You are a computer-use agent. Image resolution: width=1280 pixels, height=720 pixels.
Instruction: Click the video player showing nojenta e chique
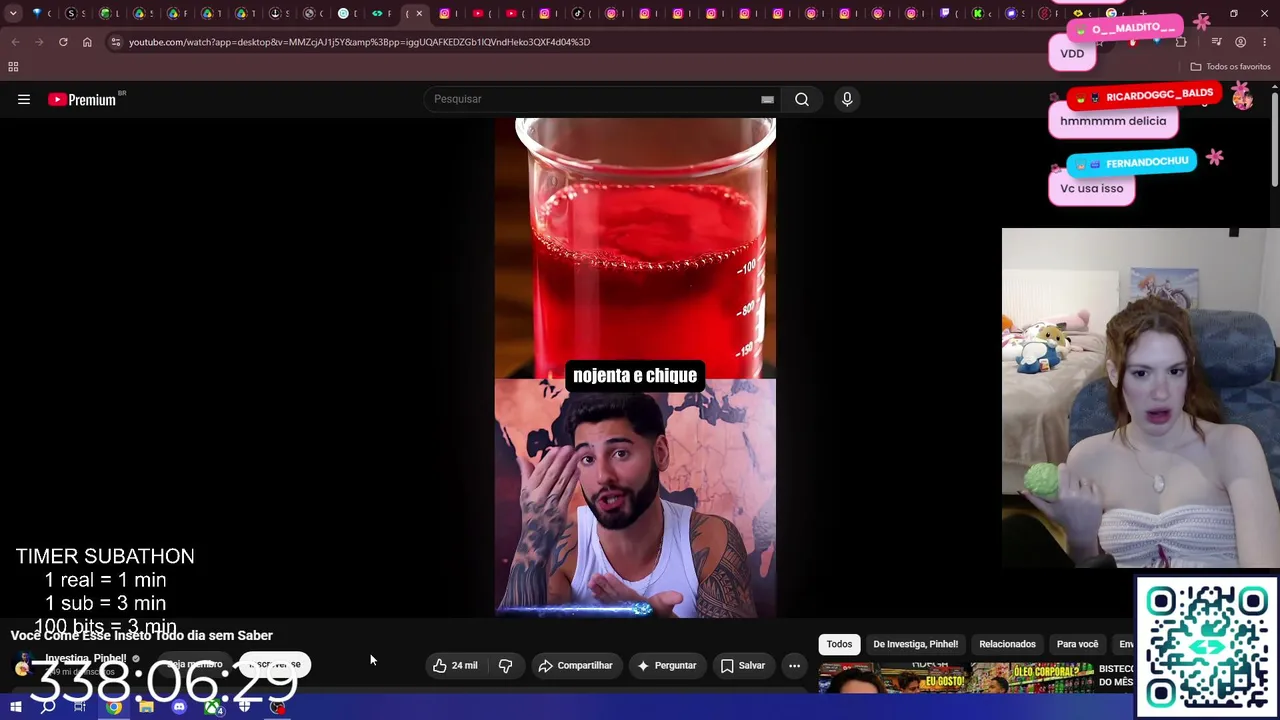coord(635,367)
